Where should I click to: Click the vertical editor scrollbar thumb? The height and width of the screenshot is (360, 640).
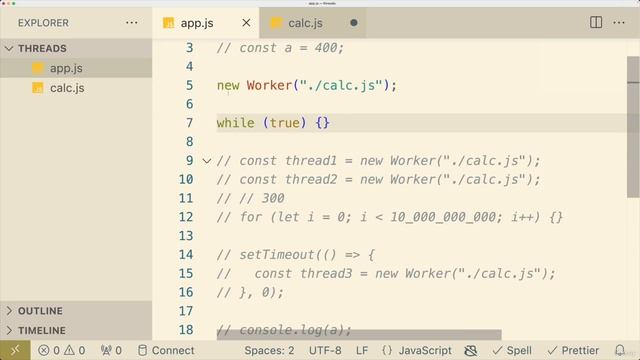coord(633,127)
